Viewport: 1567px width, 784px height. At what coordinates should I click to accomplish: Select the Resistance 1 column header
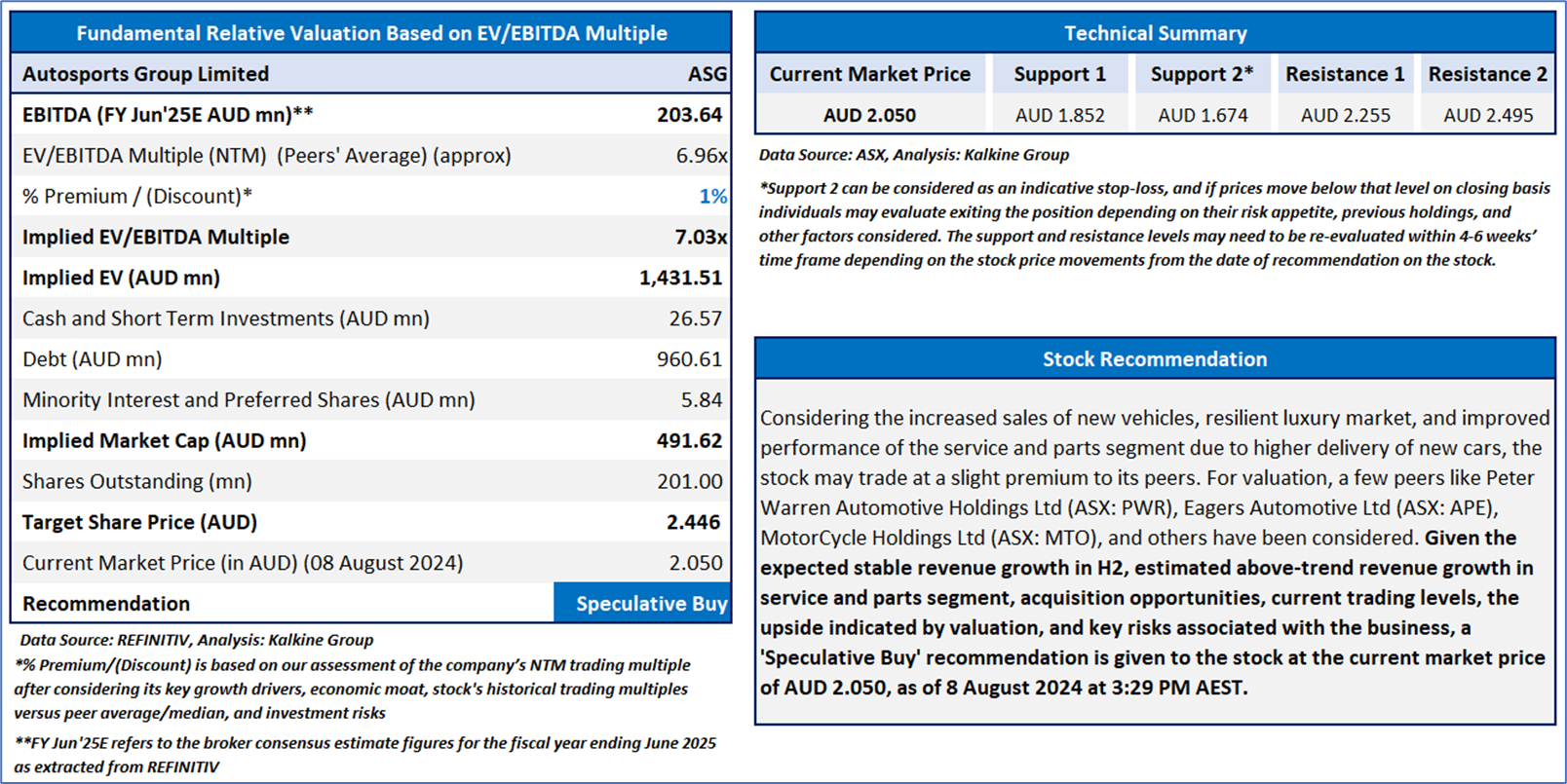coord(1345,74)
